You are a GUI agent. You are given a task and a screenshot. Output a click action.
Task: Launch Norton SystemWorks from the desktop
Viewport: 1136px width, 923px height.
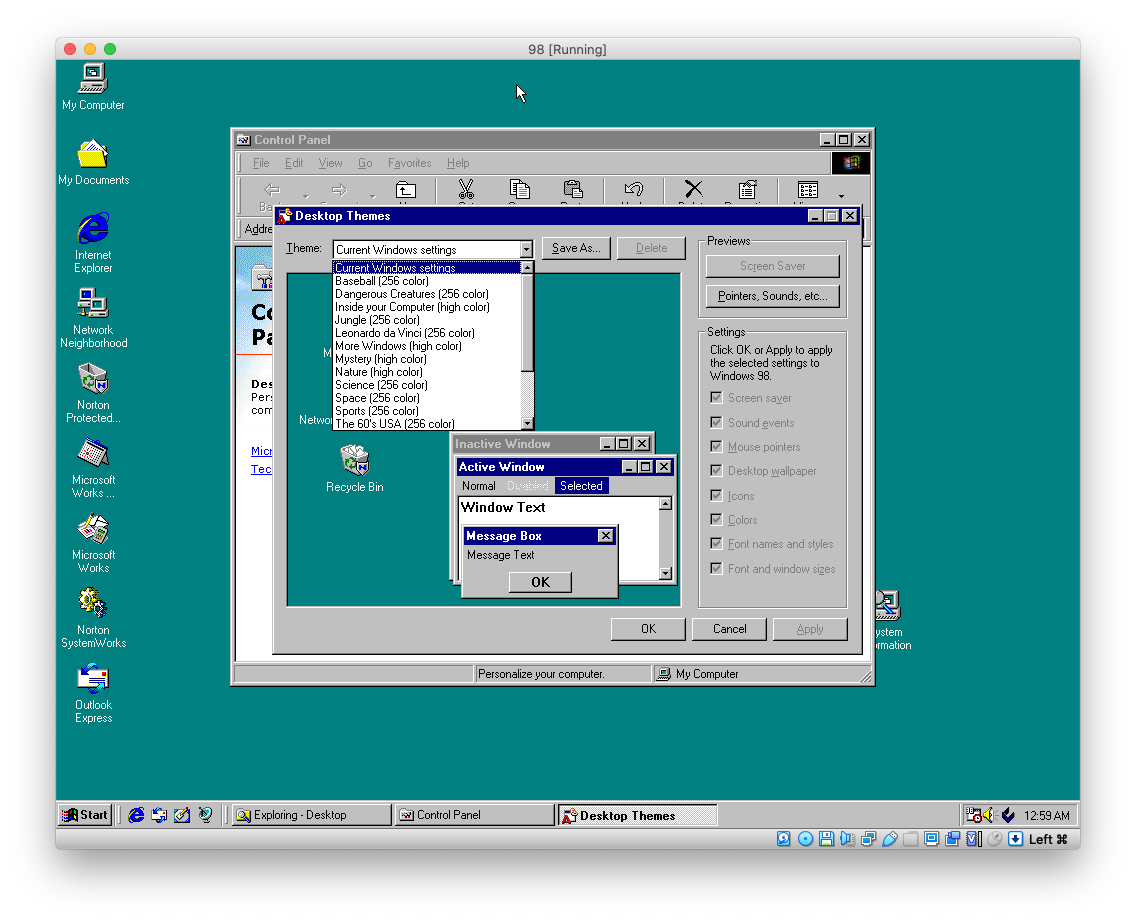click(93, 618)
